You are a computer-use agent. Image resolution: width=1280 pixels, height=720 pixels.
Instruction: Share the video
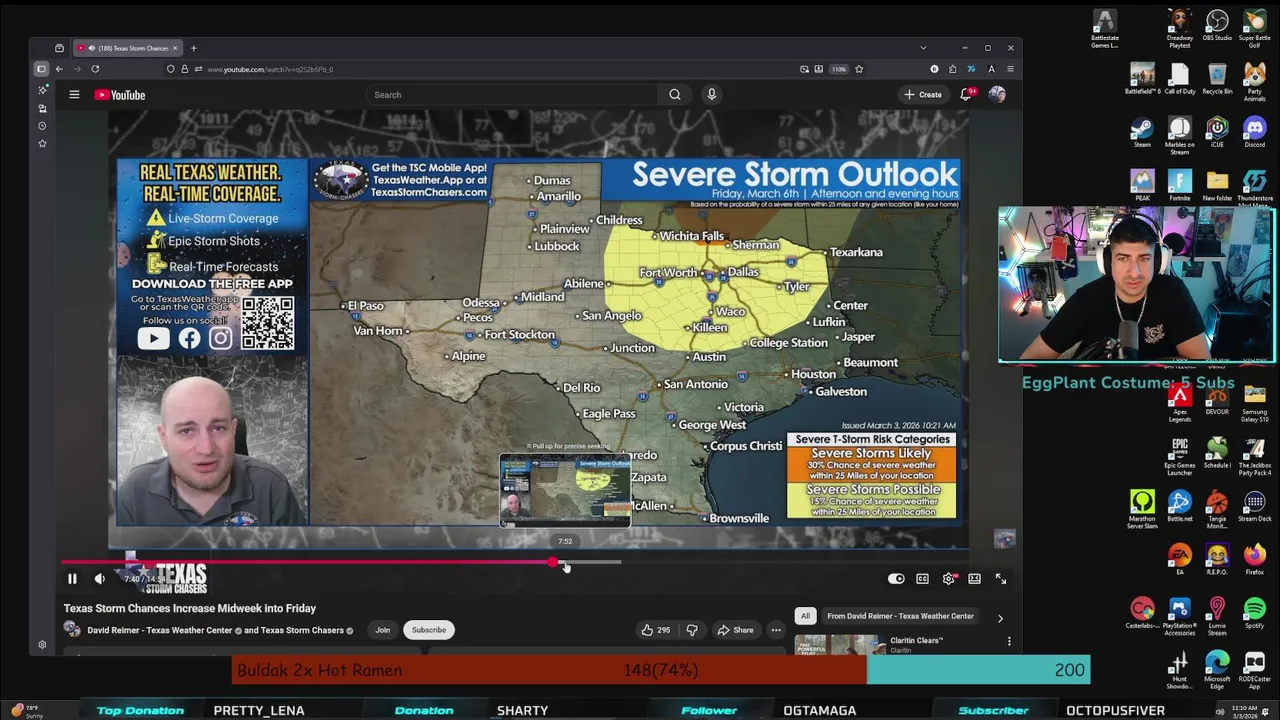(x=736, y=630)
